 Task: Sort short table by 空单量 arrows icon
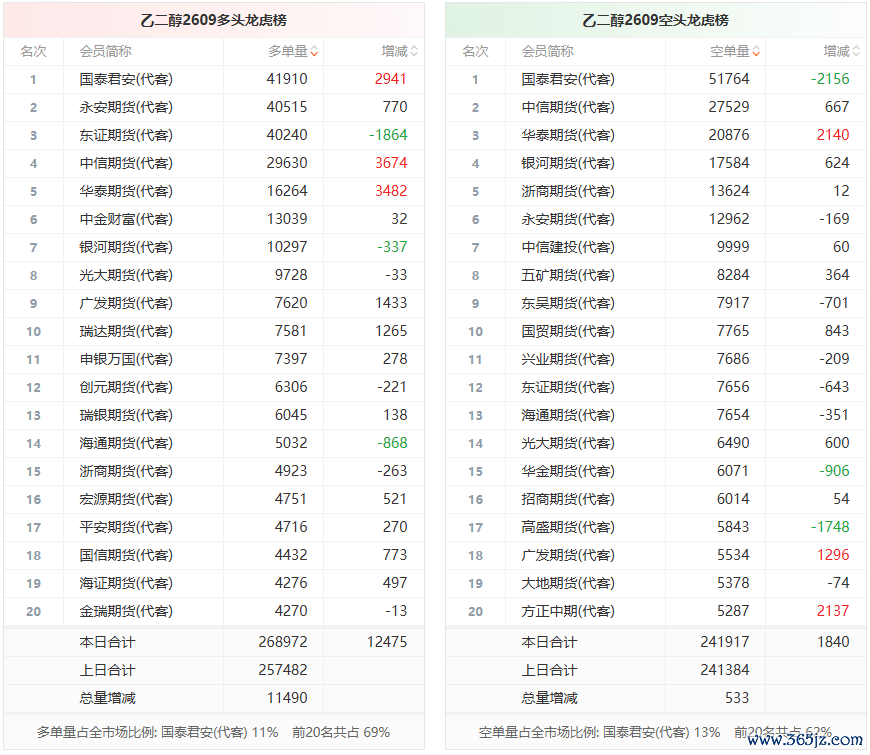[756, 52]
